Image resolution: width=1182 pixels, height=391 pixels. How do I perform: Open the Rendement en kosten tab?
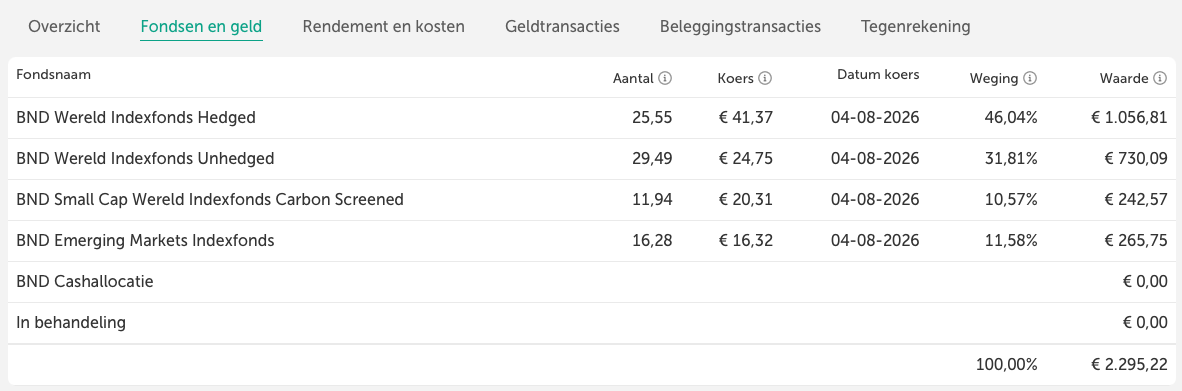coord(384,26)
